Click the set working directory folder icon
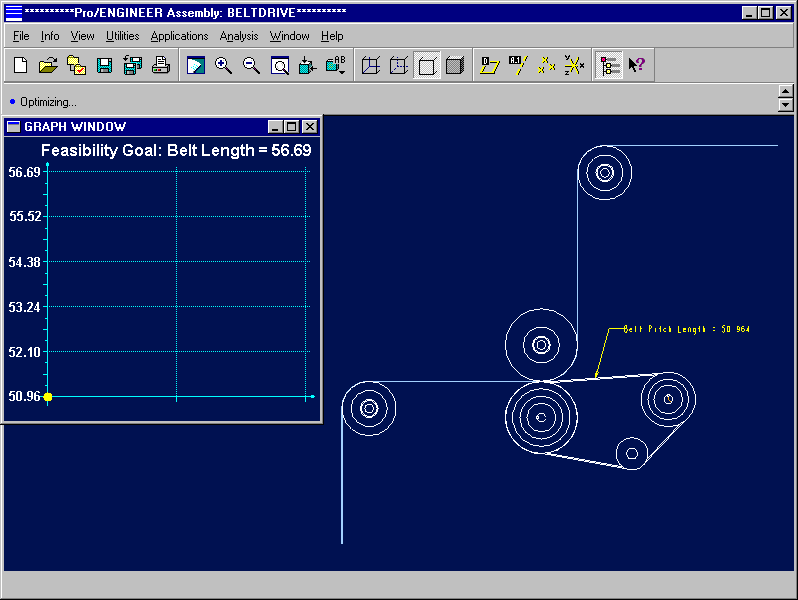798x600 pixels. point(76,66)
